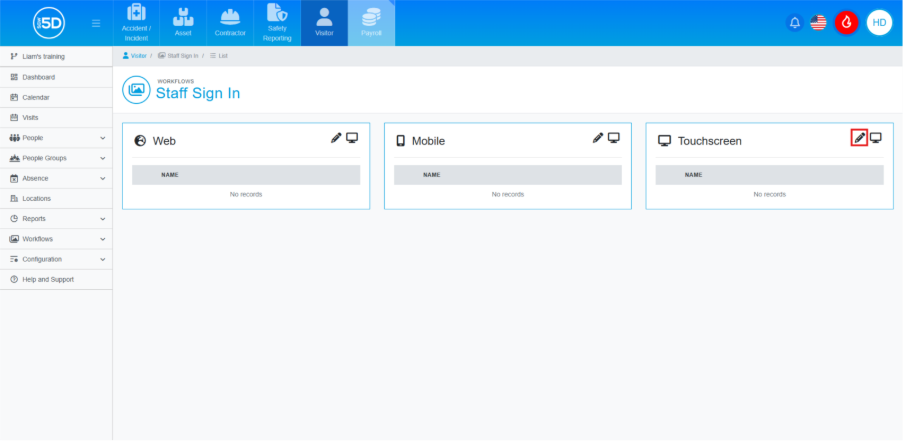903x441 pixels.
Task: Click the pencil edit icon on Touchscreen card
Action: click(859, 138)
